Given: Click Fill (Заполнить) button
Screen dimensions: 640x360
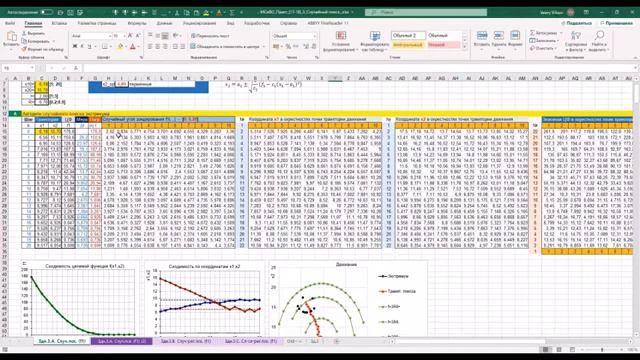Looking at the screenshot, I should [x=544, y=40].
